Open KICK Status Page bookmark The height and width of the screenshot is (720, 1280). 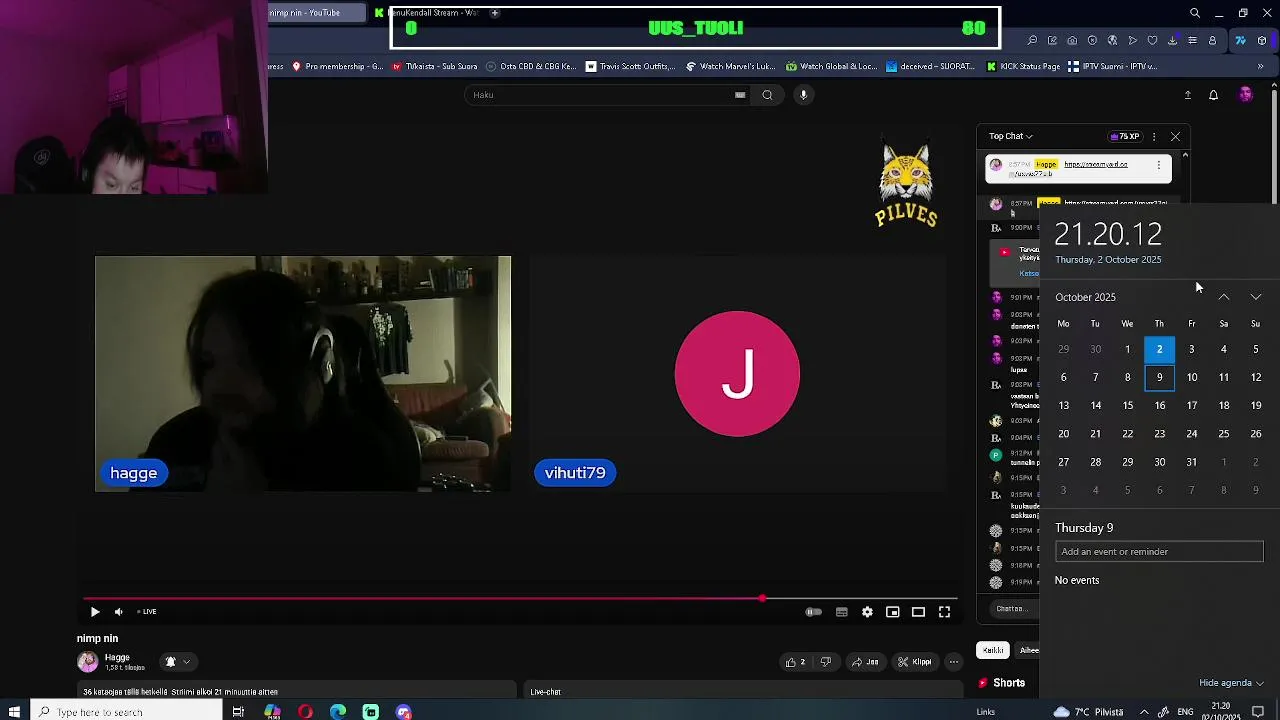pyautogui.click(x=1023, y=66)
